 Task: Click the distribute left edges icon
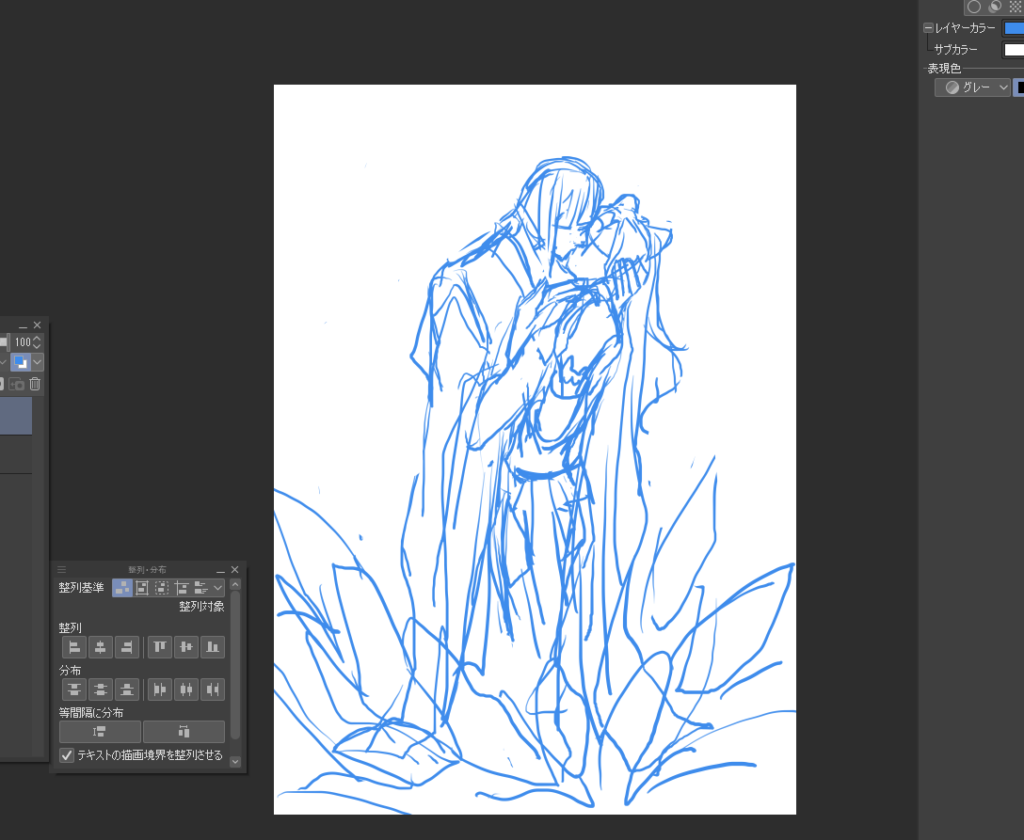pos(160,689)
